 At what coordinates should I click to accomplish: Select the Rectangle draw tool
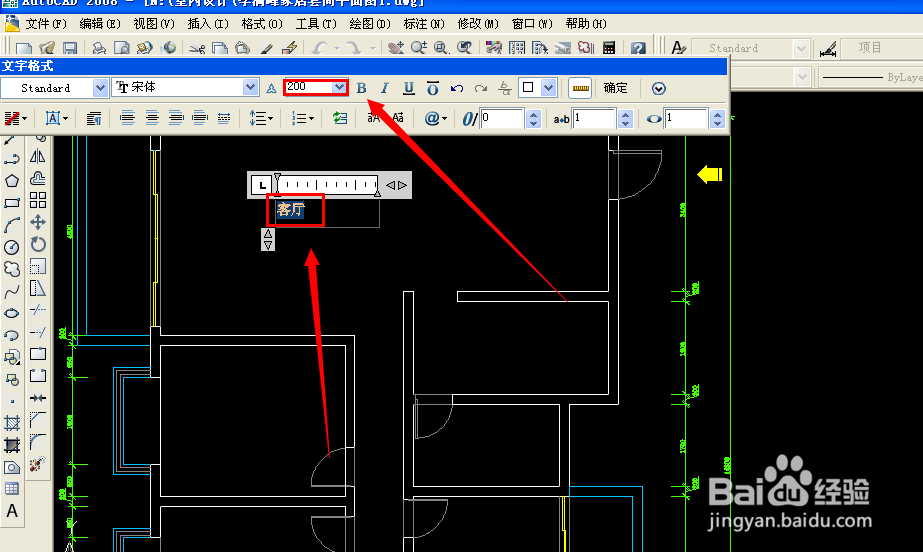click(x=12, y=203)
